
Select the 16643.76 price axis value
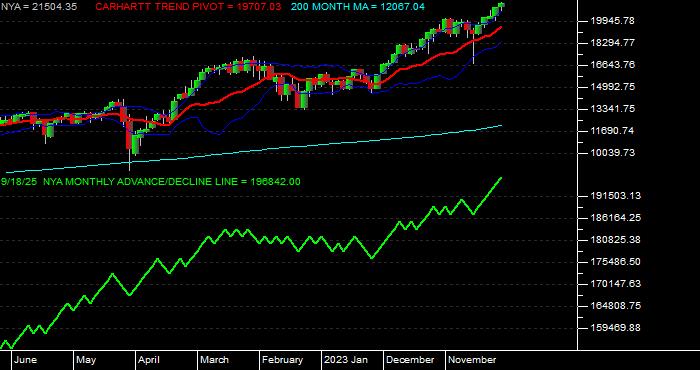[612, 65]
